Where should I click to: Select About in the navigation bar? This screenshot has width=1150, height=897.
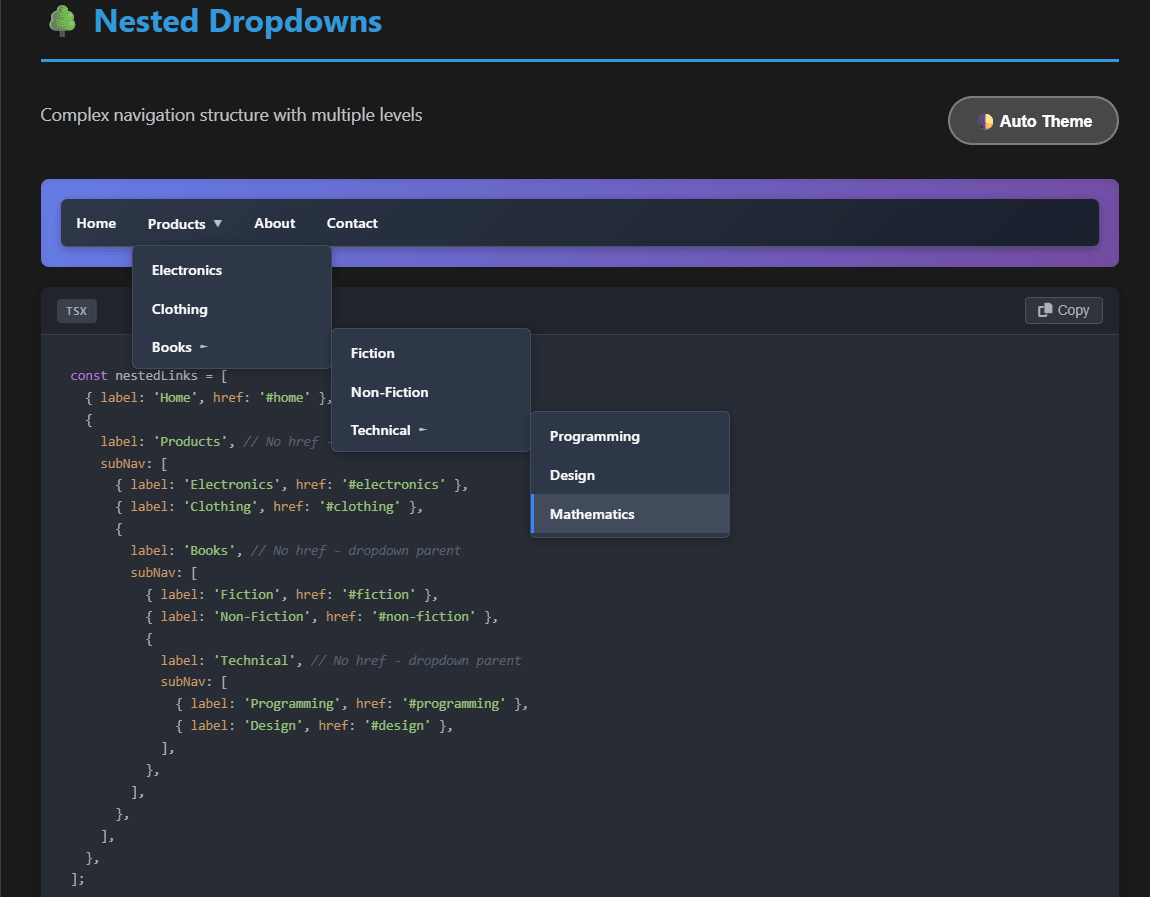click(x=274, y=223)
